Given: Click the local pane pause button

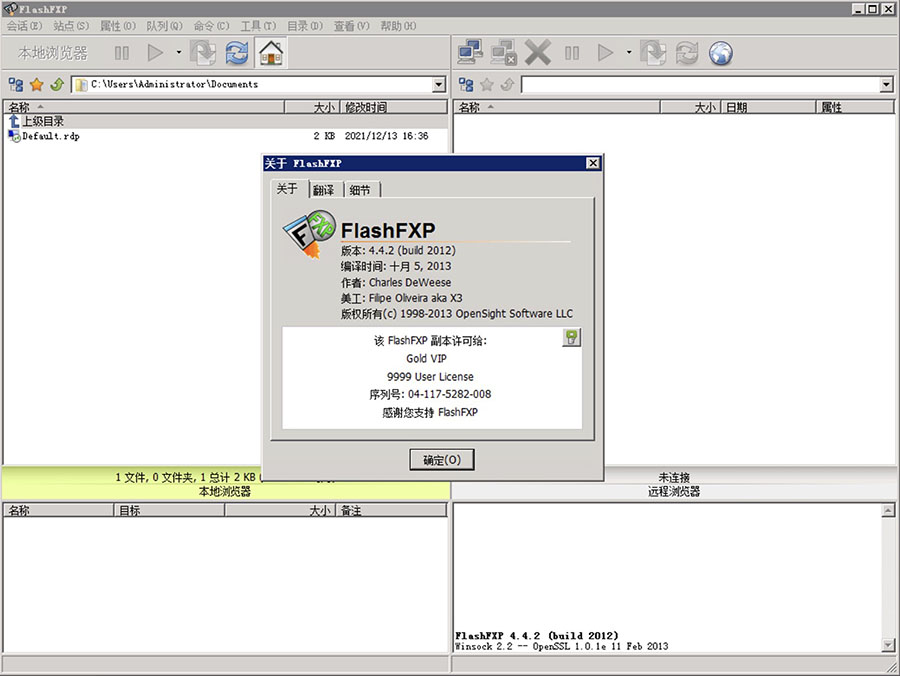Looking at the screenshot, I should [x=122, y=53].
